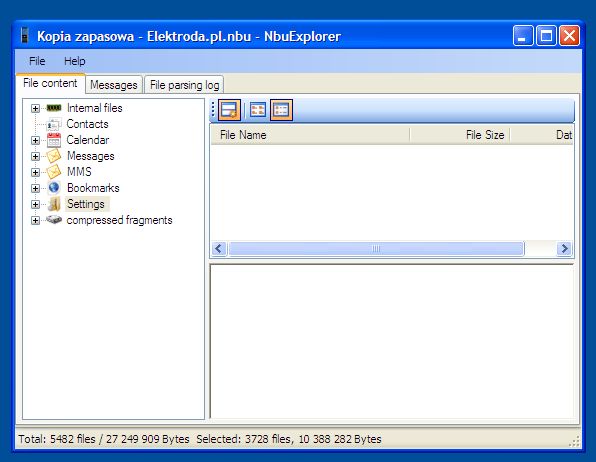Click the Messages envelope icon
596x462 pixels.
54,156
